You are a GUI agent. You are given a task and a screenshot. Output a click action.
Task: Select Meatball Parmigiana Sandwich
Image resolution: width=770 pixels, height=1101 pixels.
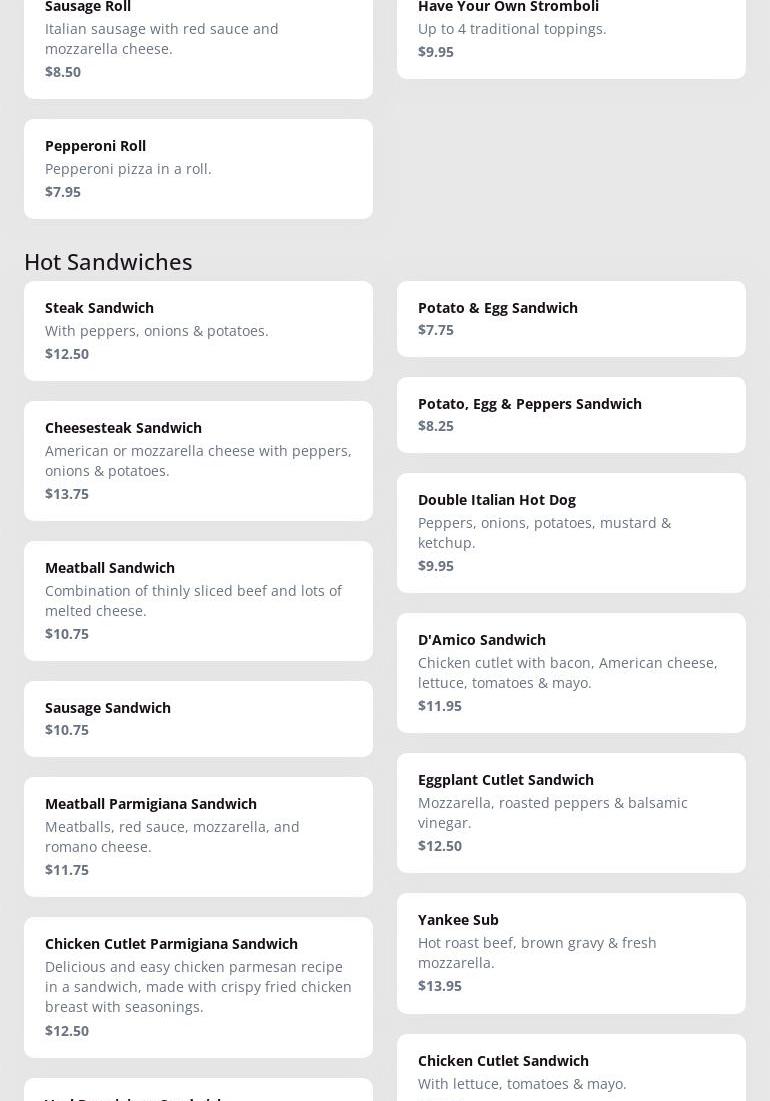[198, 836]
